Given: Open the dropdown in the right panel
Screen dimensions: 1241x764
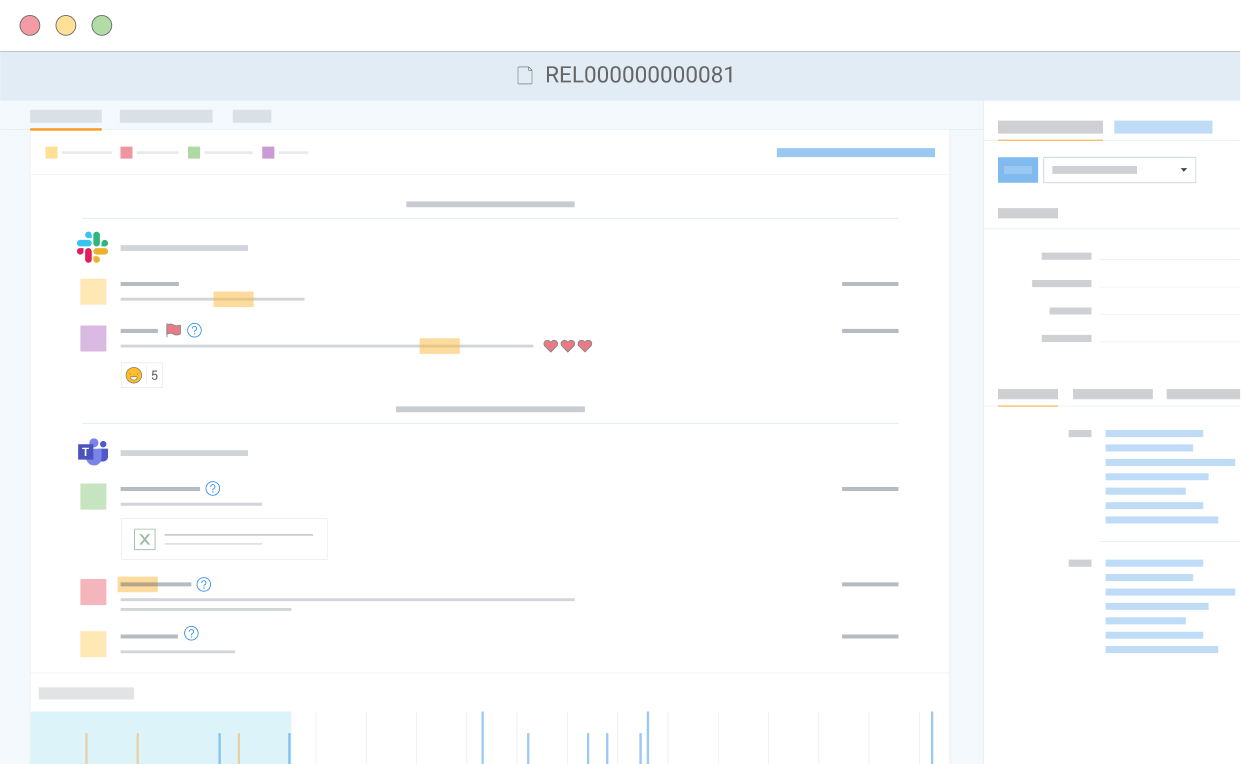Looking at the screenshot, I should [1119, 170].
